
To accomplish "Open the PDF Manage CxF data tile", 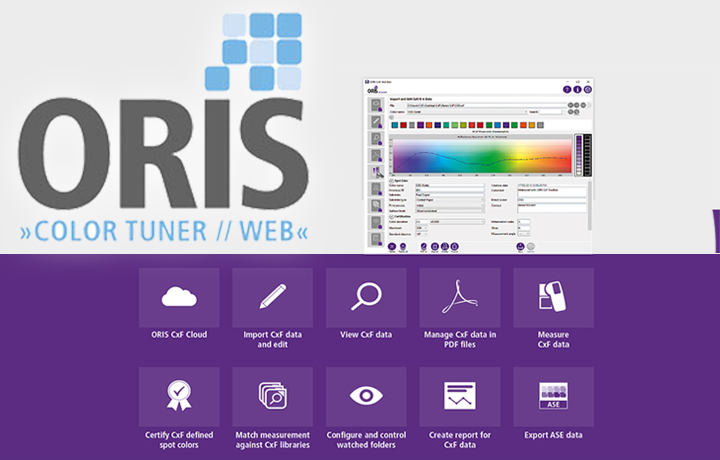I will (x=460, y=297).
